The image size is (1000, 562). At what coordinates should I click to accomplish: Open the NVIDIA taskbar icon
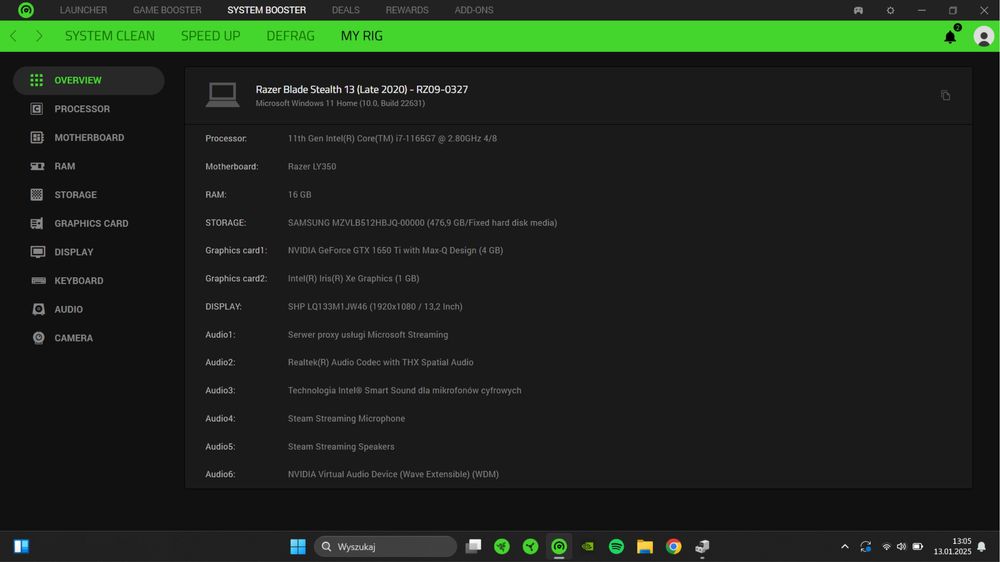click(588, 547)
